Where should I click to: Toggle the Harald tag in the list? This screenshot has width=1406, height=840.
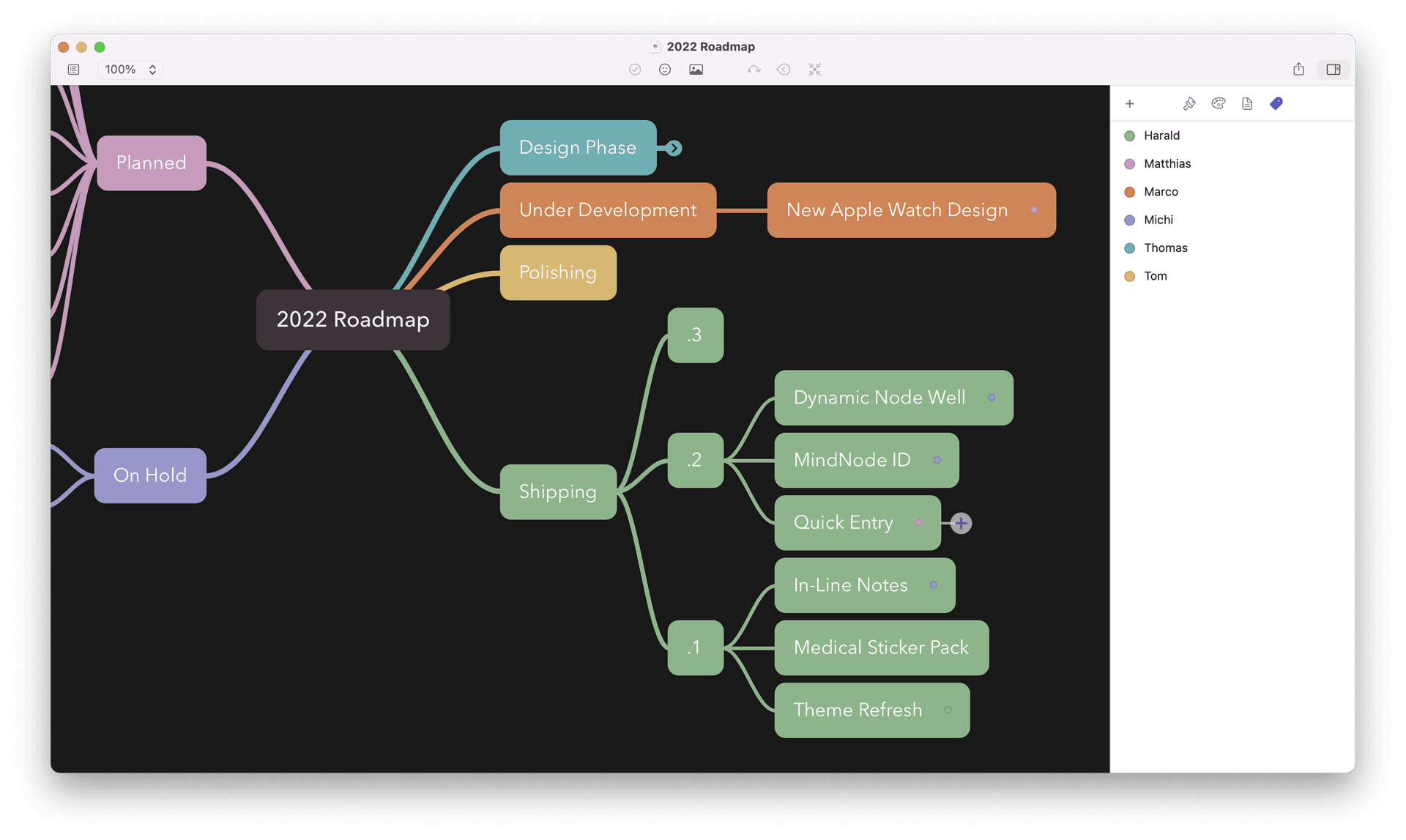[x=1162, y=135]
